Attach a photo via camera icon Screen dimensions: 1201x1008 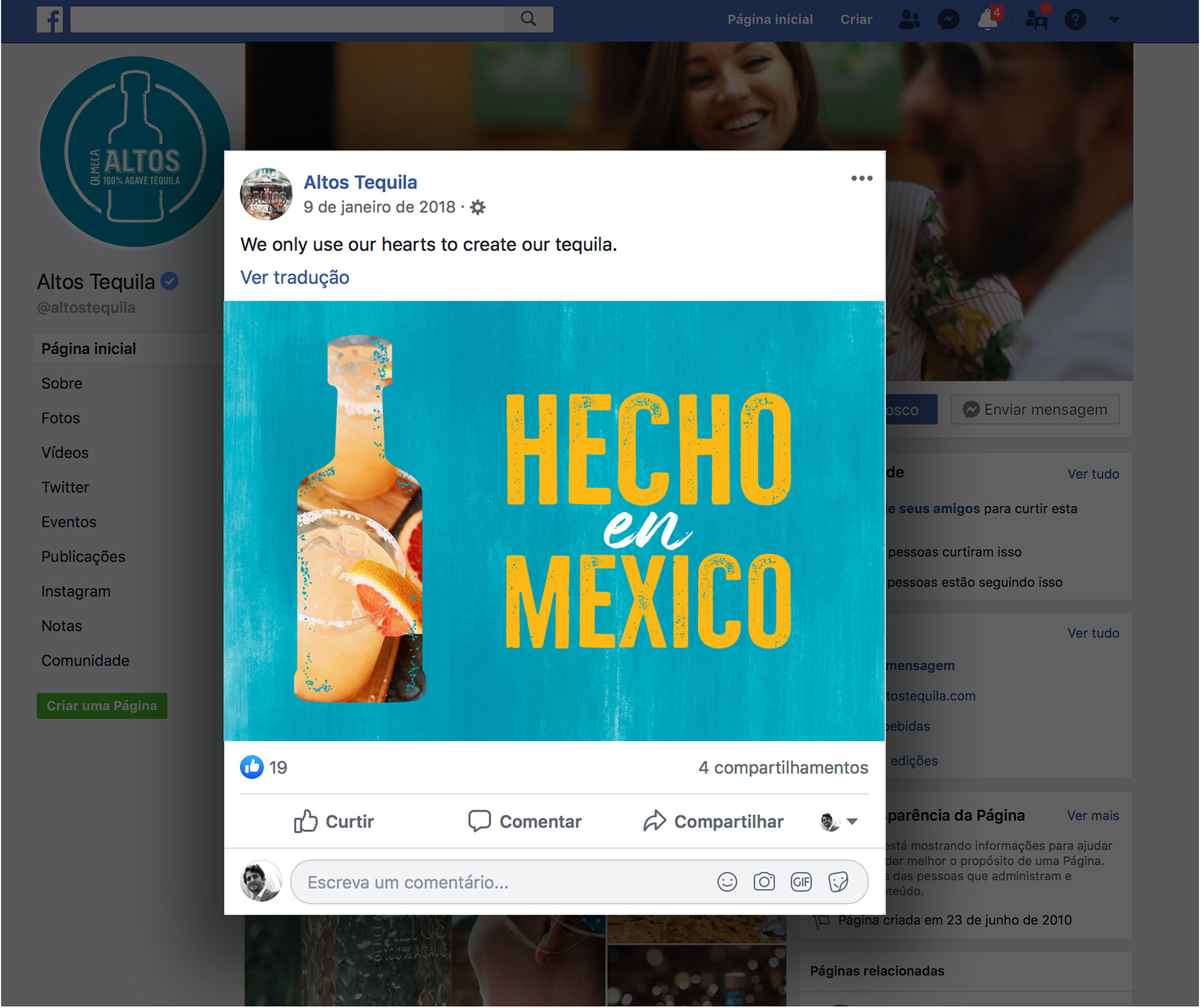click(764, 882)
